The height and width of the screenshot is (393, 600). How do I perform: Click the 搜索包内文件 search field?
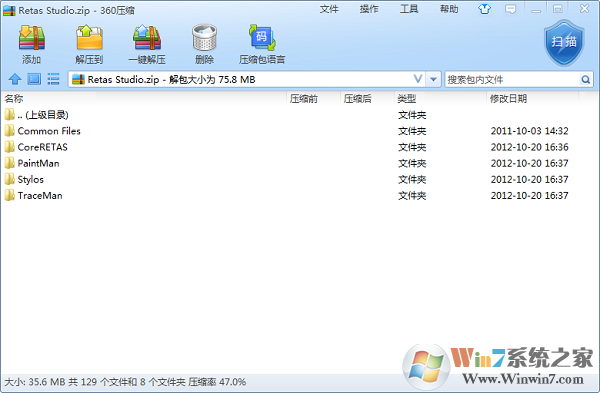point(512,80)
